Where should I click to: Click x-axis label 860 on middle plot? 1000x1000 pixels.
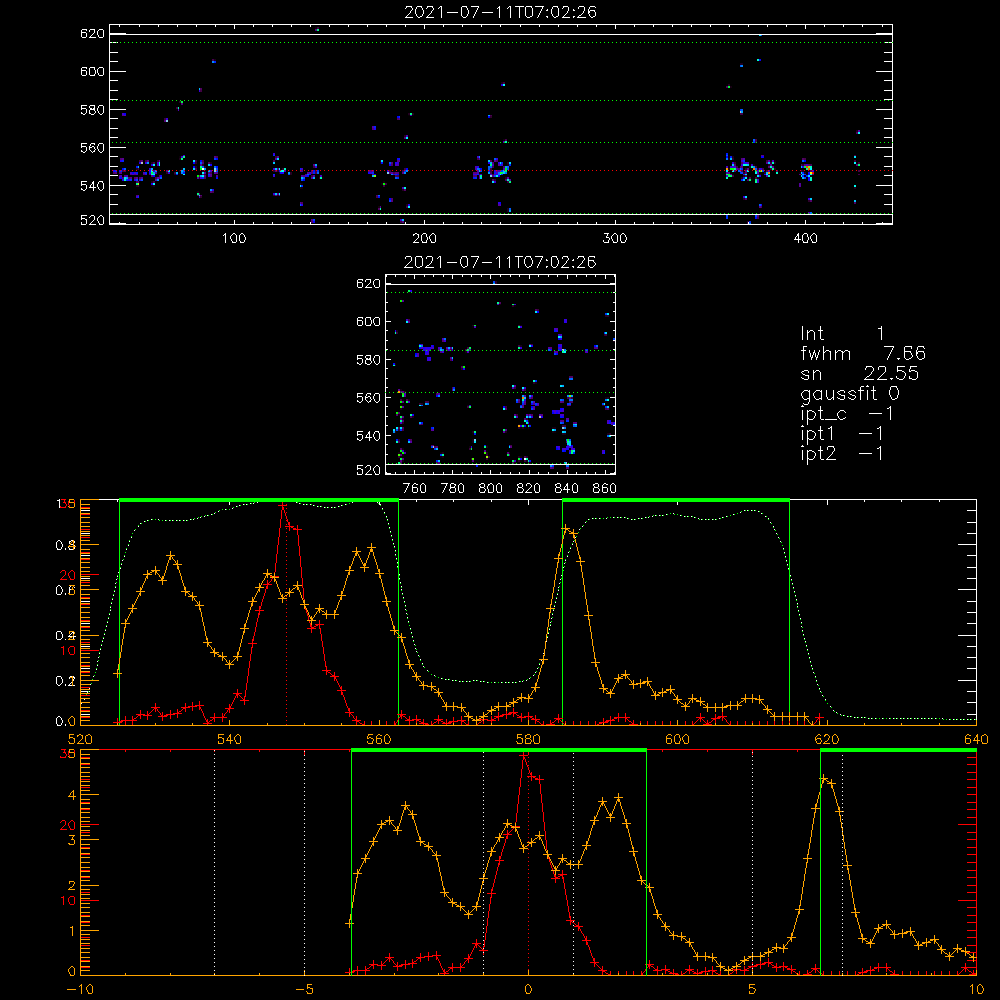pos(605,489)
